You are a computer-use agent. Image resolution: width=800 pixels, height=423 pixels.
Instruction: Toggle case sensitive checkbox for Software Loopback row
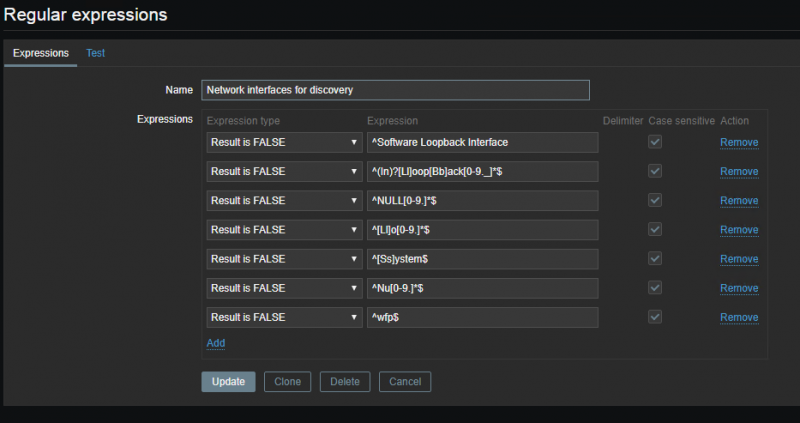pyautogui.click(x=655, y=142)
